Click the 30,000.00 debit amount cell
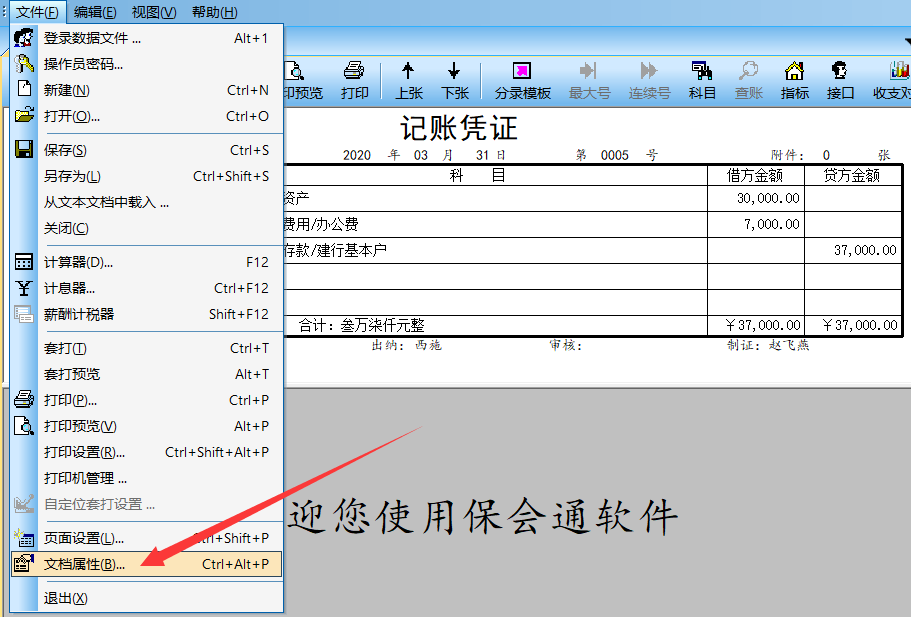This screenshot has width=911, height=617. (x=755, y=198)
